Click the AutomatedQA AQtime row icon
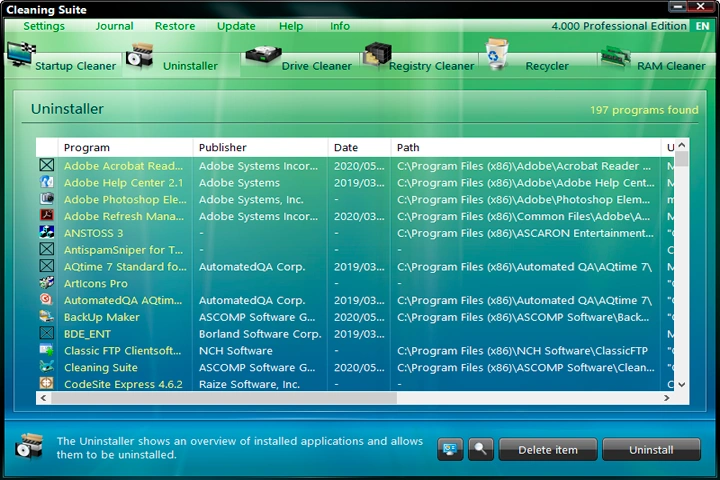Image resolution: width=720 pixels, height=480 pixels. click(46, 299)
